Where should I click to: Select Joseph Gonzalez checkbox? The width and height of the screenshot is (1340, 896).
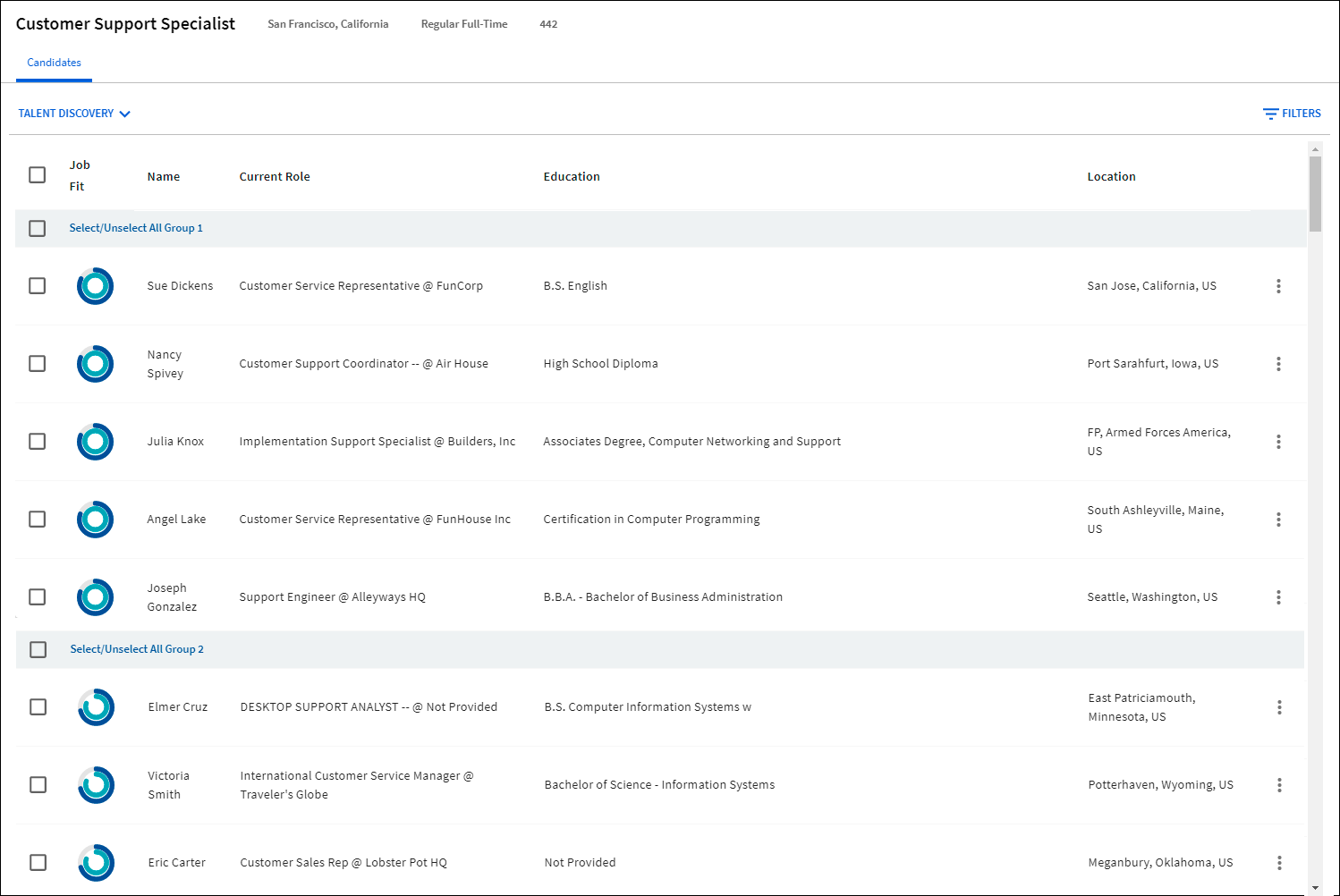(x=37, y=596)
